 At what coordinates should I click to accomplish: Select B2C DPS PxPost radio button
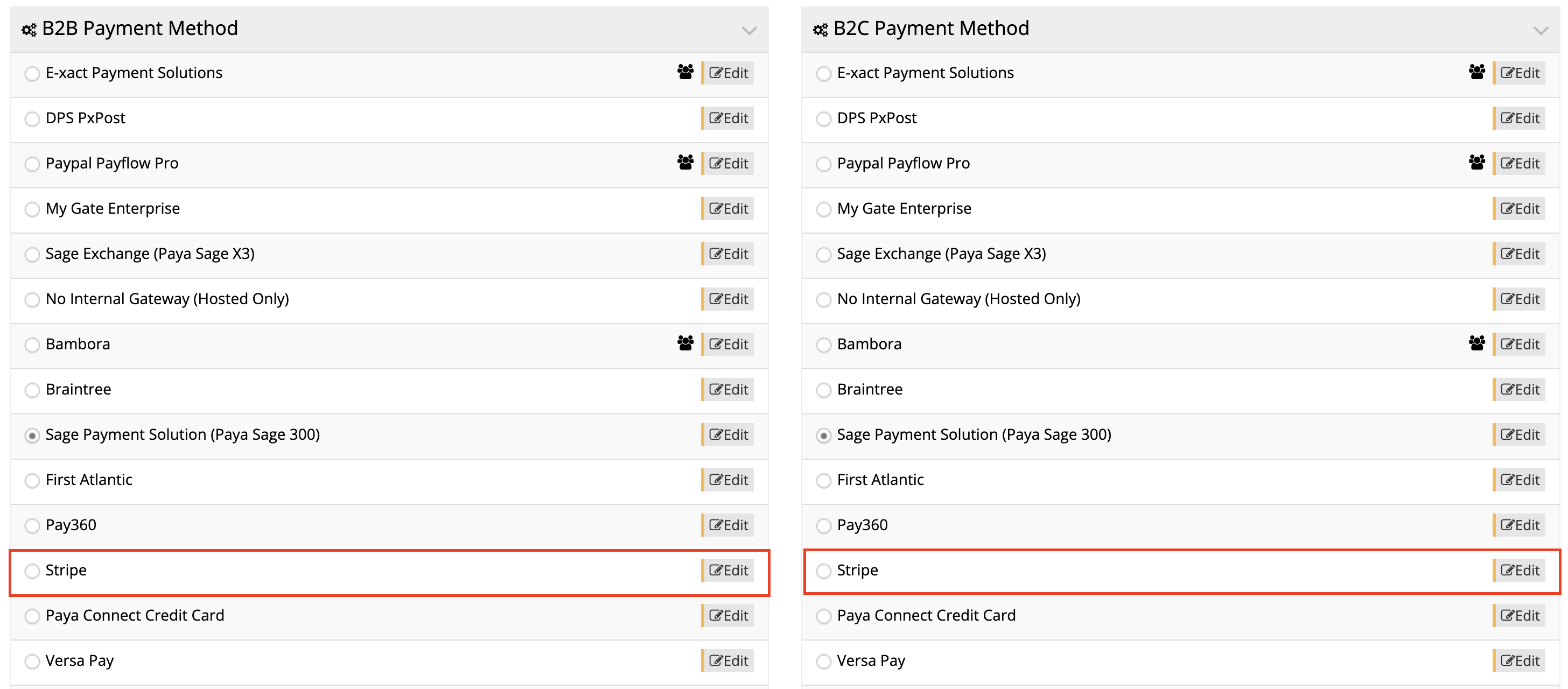pyautogui.click(x=823, y=118)
